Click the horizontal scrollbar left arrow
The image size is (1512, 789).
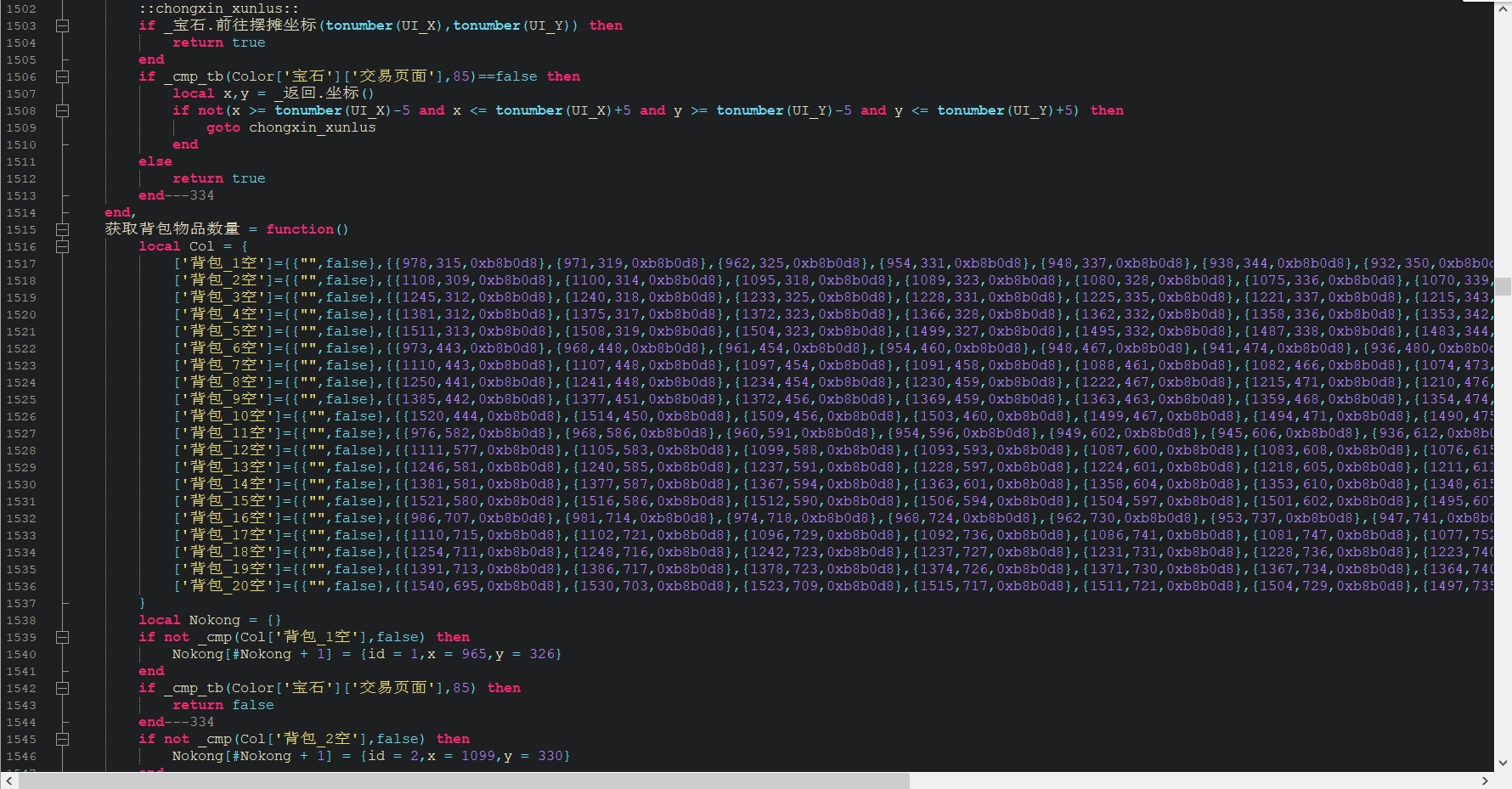pos(9,781)
